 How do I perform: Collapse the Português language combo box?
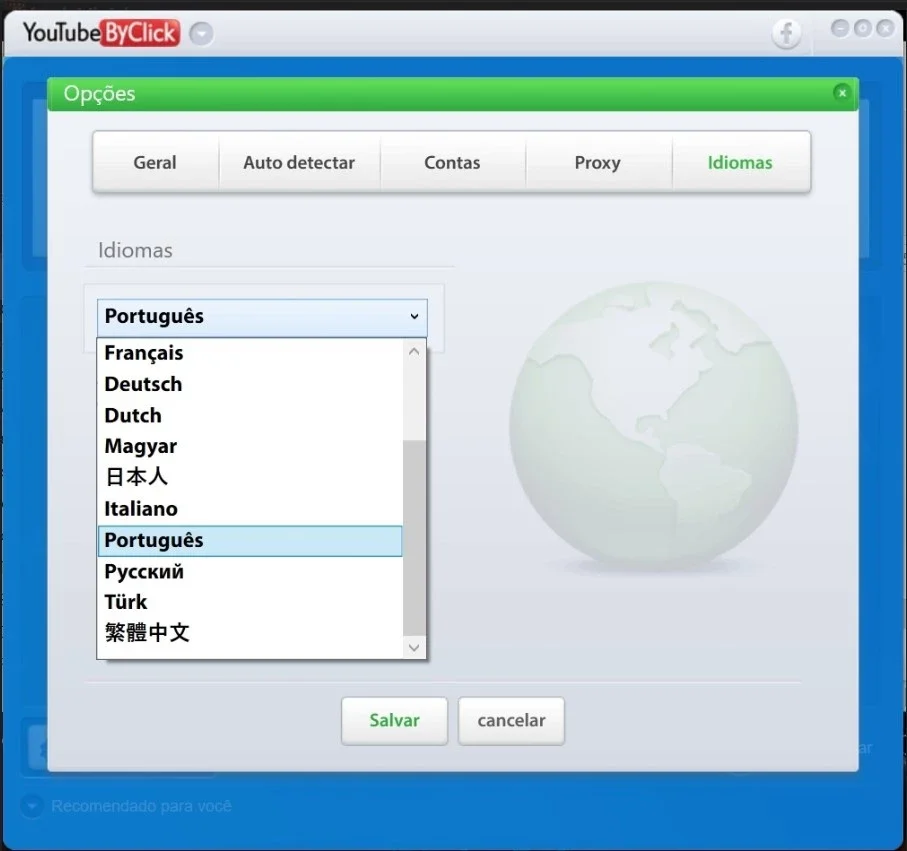coord(262,316)
